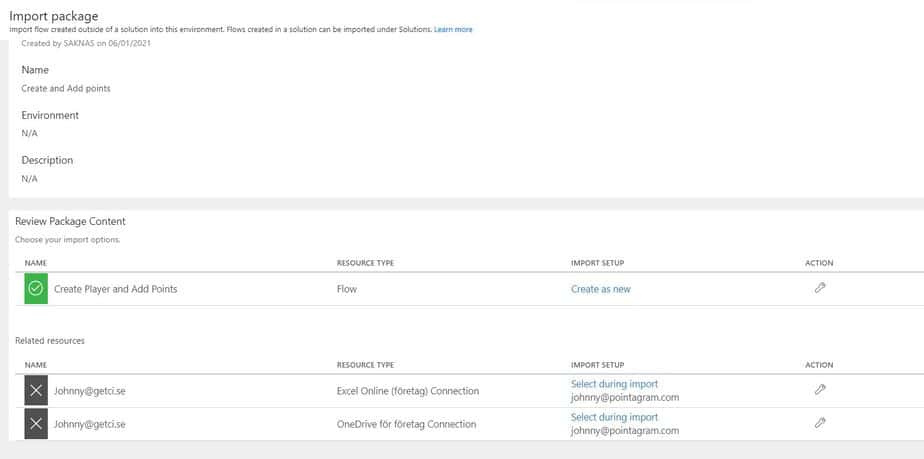Click Select during import for Excel Online
This screenshot has width=924, height=459.
614,384
